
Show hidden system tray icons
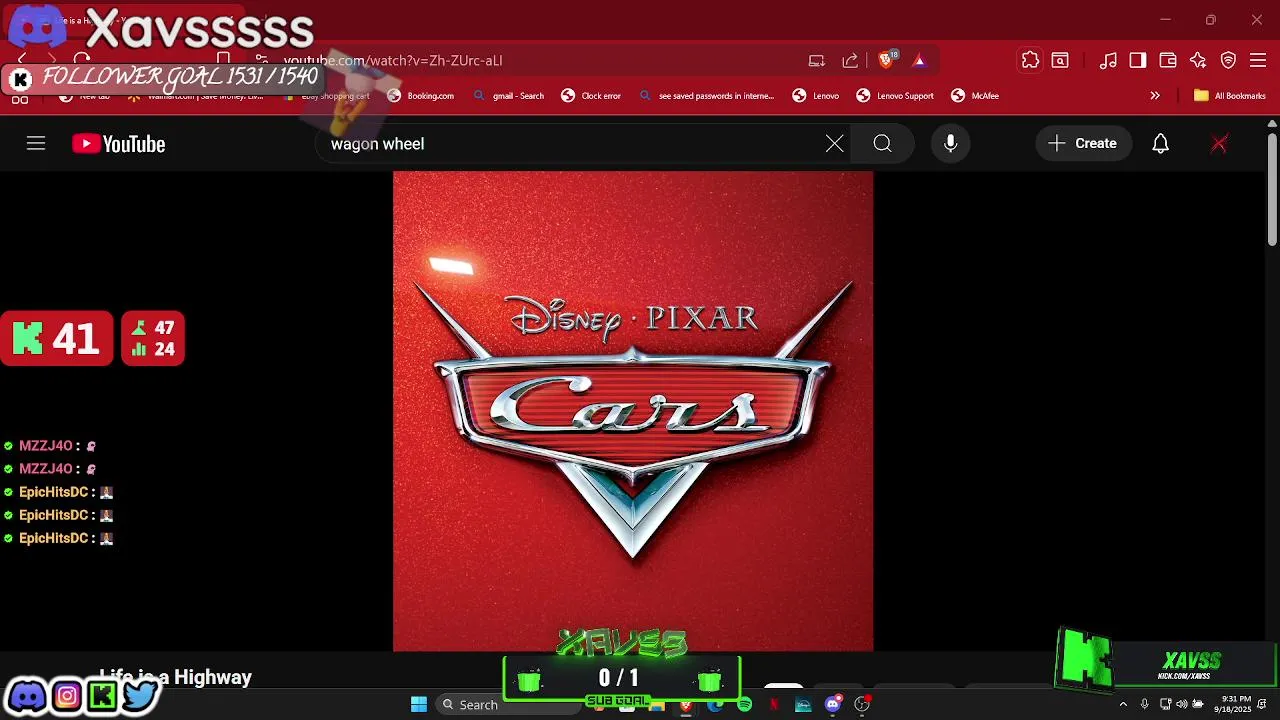pos(1123,704)
